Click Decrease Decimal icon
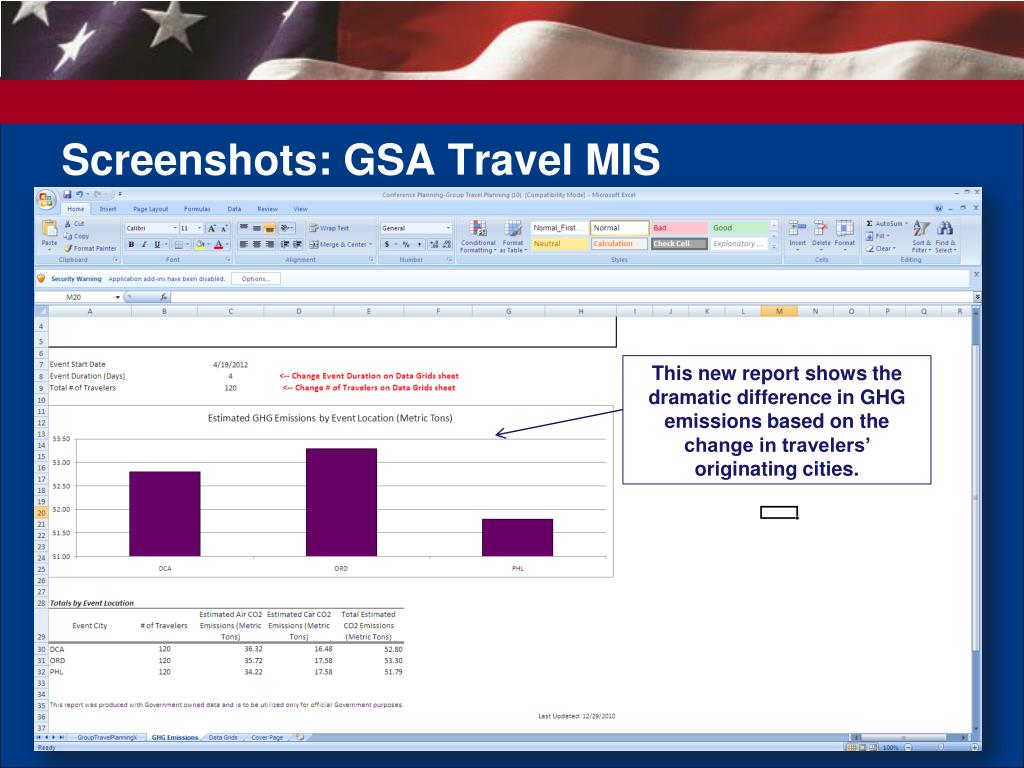 click(447, 244)
